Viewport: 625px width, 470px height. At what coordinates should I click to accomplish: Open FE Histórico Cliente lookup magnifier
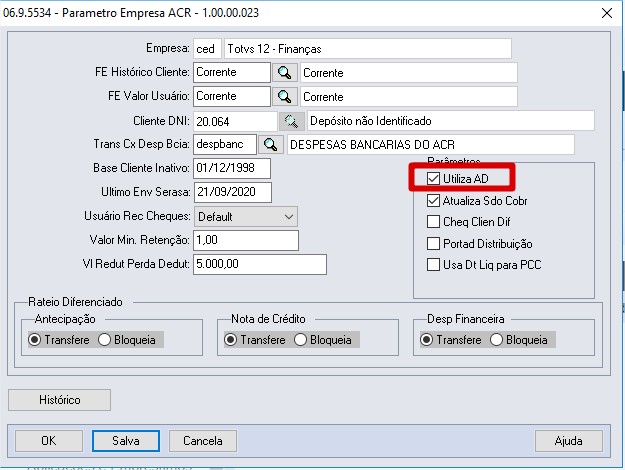[x=285, y=73]
